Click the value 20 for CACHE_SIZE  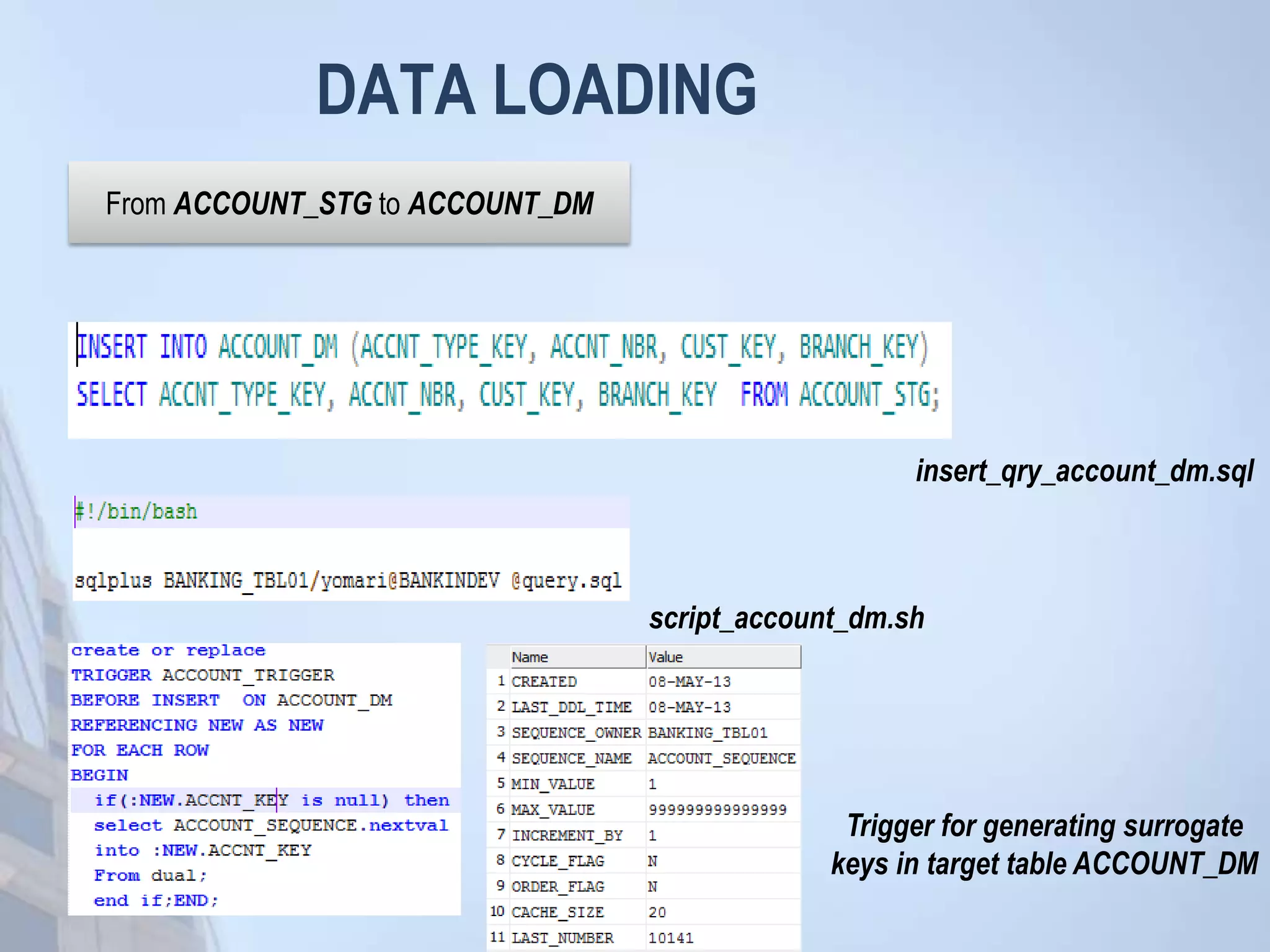click(x=723, y=912)
